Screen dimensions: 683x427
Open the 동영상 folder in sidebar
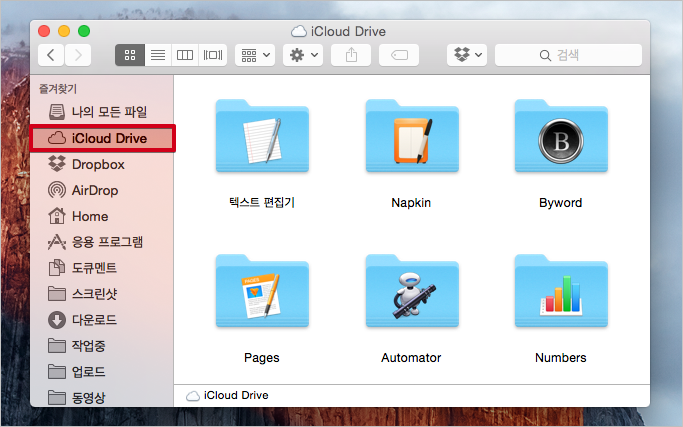click(102, 397)
